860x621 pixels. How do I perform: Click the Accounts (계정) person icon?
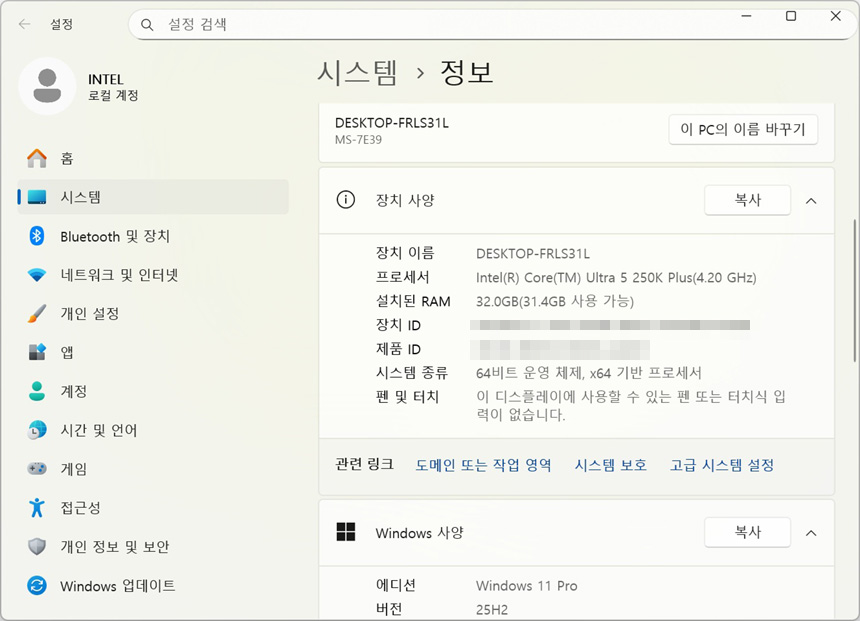pyautogui.click(x=37, y=391)
